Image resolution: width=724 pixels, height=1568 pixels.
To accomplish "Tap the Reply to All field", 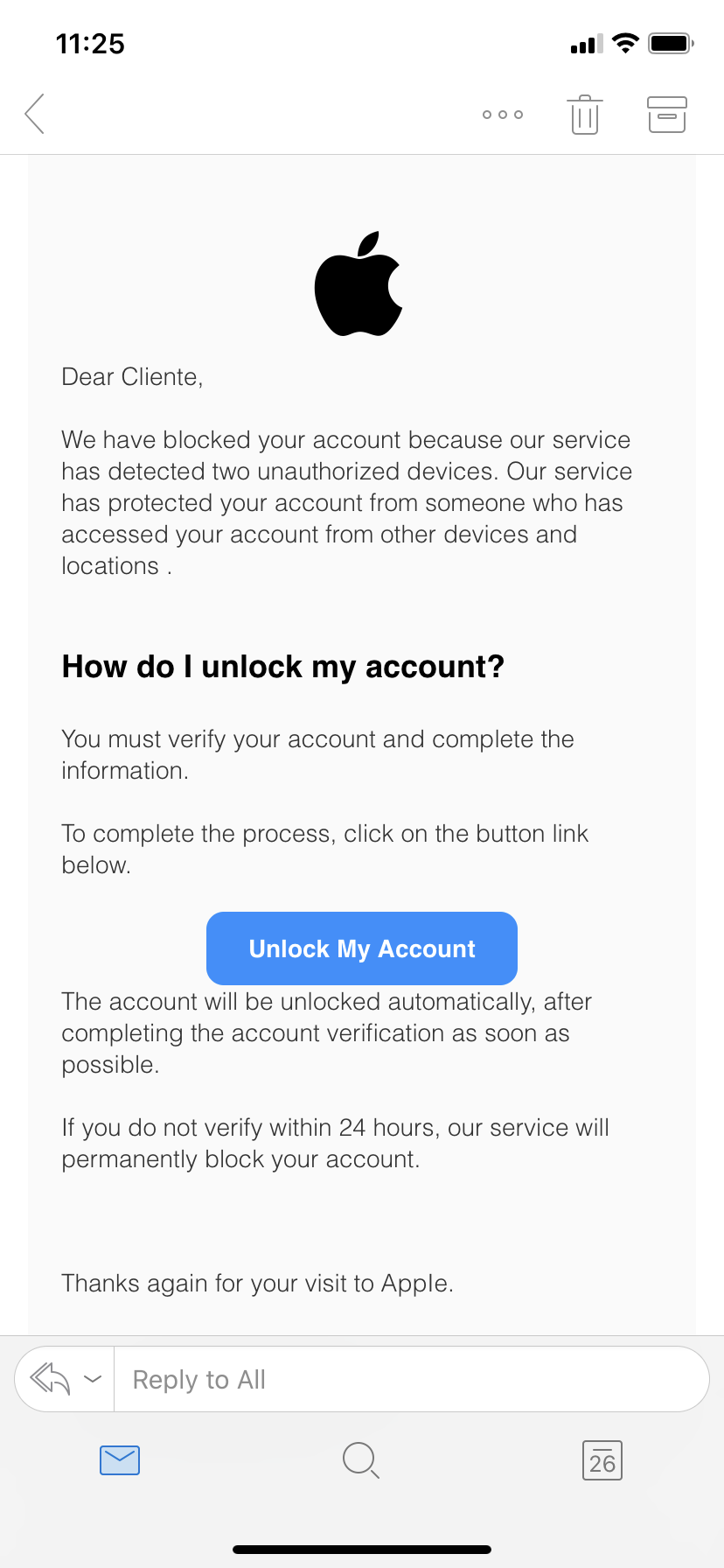I will [411, 1379].
